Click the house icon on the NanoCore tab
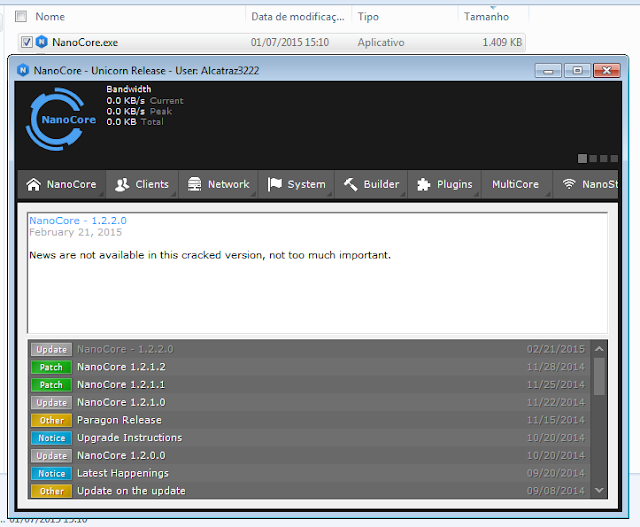The width and height of the screenshot is (640, 527). coord(33,185)
